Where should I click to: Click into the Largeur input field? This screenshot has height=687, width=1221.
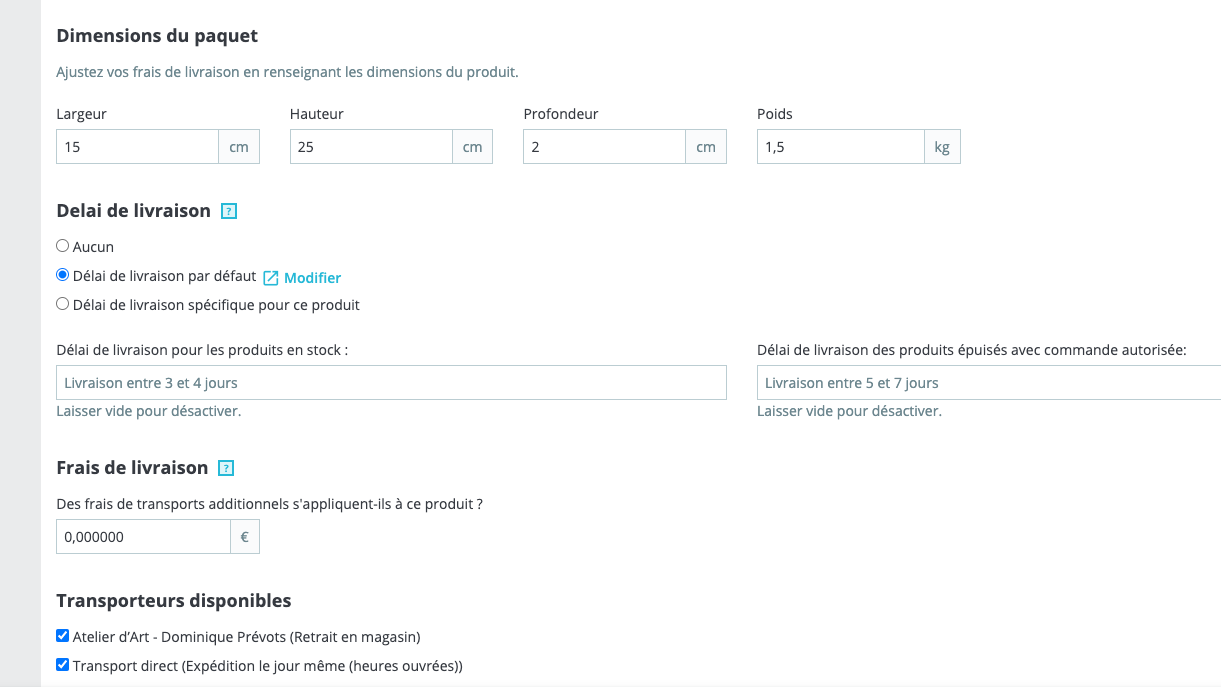[x=137, y=147]
